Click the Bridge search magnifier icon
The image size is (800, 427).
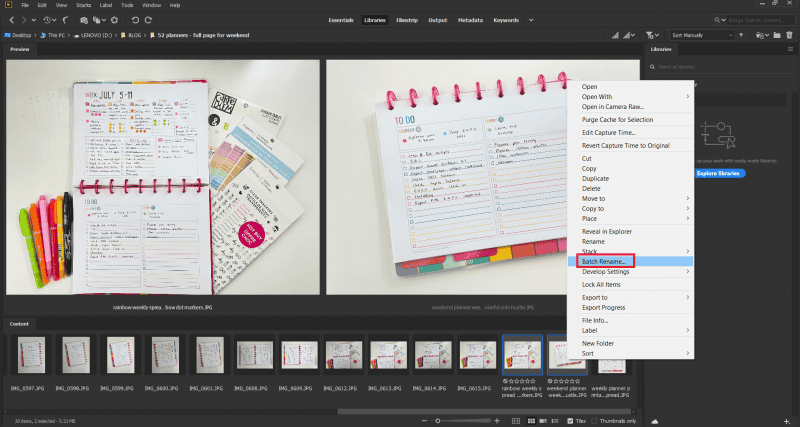[718, 20]
